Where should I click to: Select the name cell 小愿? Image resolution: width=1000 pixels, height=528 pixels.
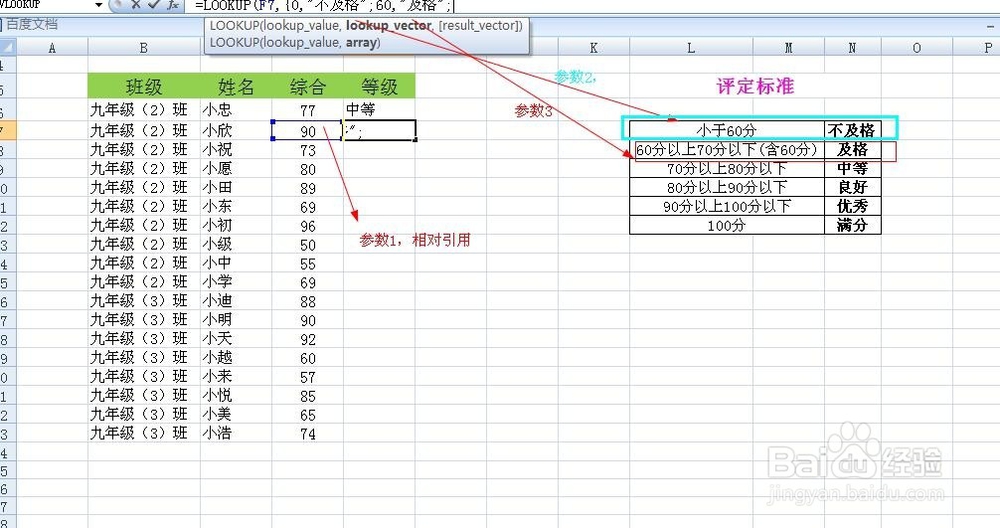point(236,169)
